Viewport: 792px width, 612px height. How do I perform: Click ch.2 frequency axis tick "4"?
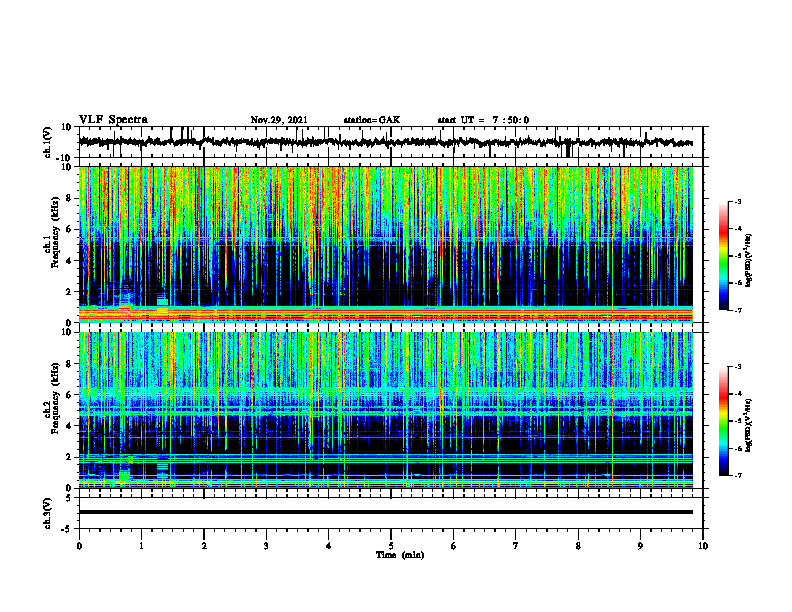[69, 426]
